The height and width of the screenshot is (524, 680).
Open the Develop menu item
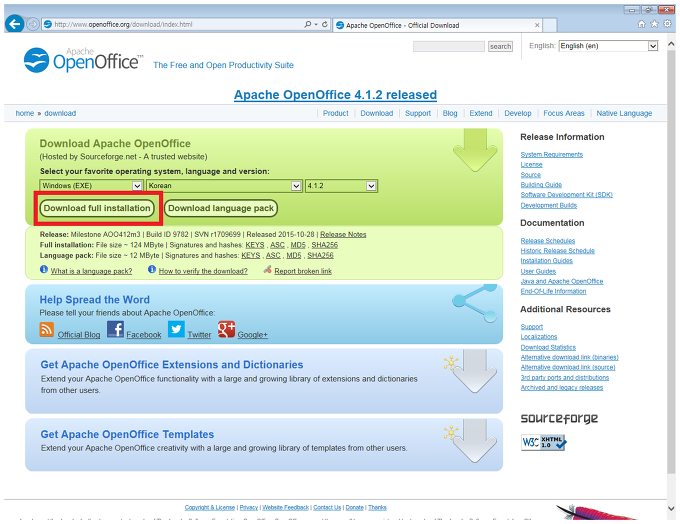tap(517, 113)
